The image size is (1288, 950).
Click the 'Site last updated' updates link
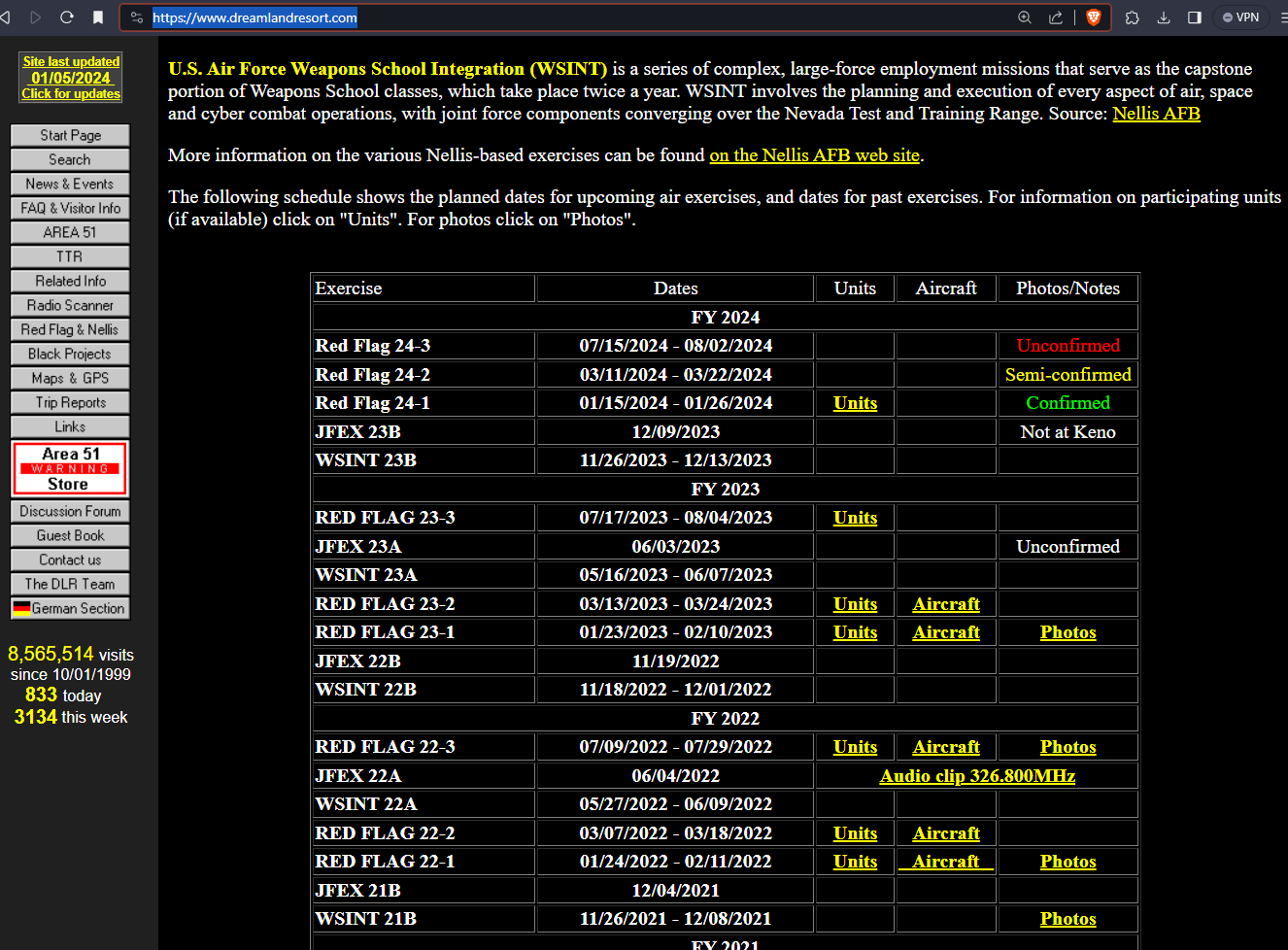71,78
